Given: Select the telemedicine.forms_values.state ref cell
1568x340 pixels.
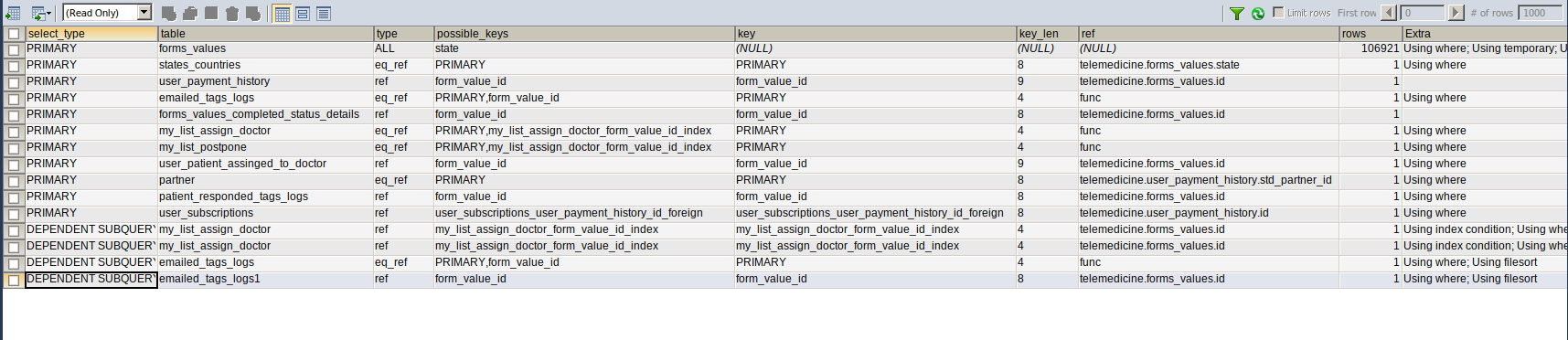Looking at the screenshot, I should [1209, 65].
